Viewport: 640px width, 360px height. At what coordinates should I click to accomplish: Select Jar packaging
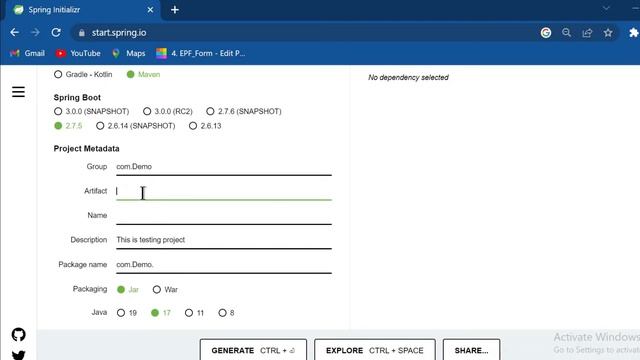[x=128, y=289]
